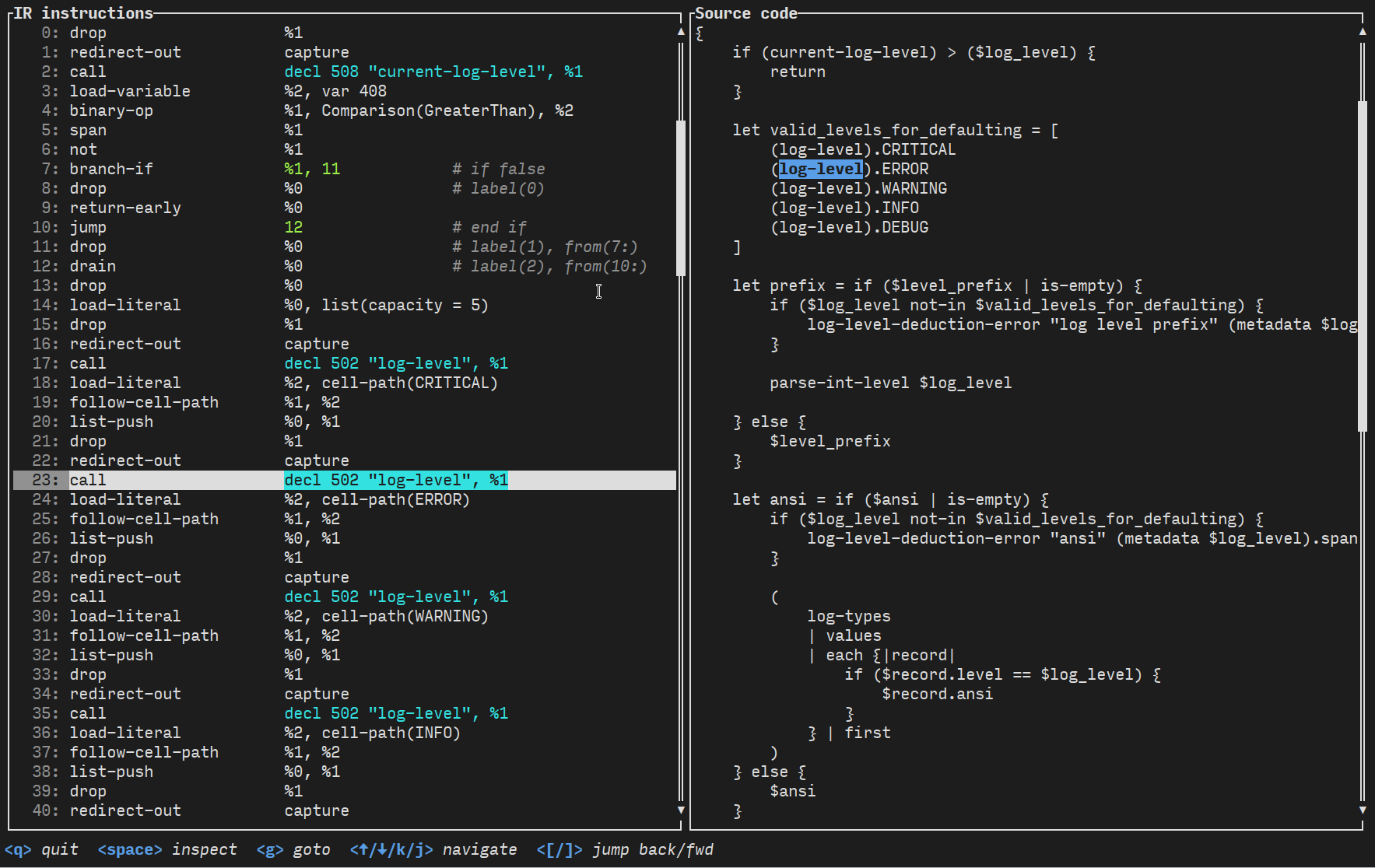
Task: Click the navigate keys hint
Action: coord(433,849)
